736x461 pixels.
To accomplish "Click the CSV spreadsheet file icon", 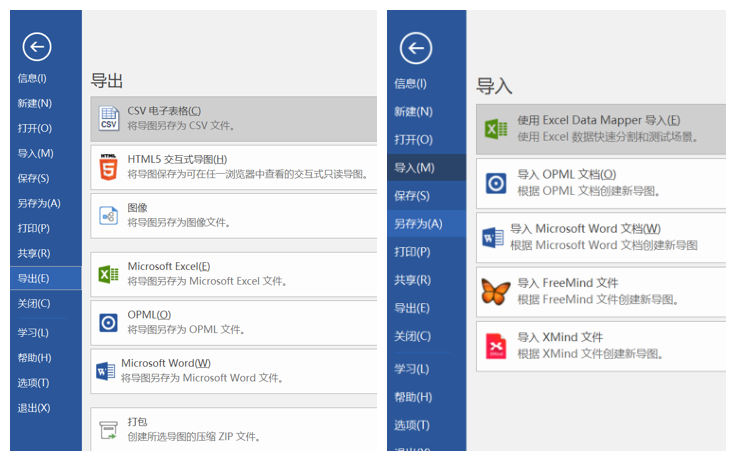I will (108, 118).
